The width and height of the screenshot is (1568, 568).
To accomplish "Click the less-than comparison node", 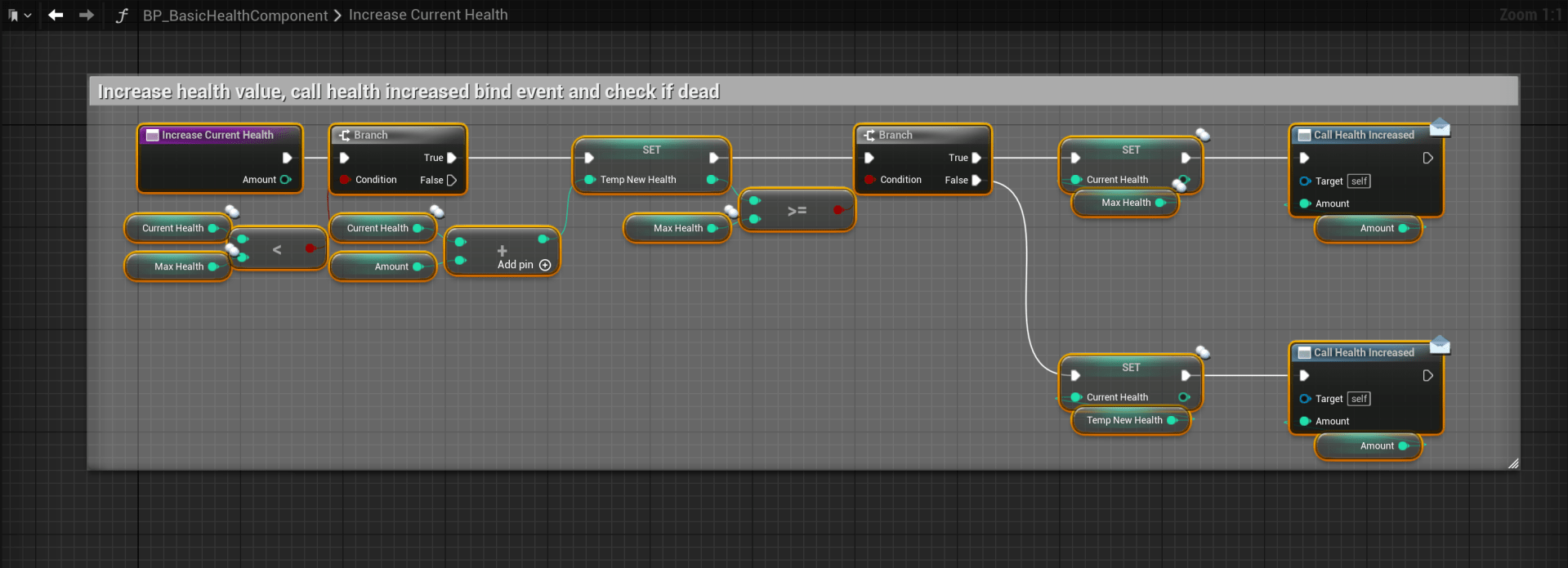I will 277,249.
